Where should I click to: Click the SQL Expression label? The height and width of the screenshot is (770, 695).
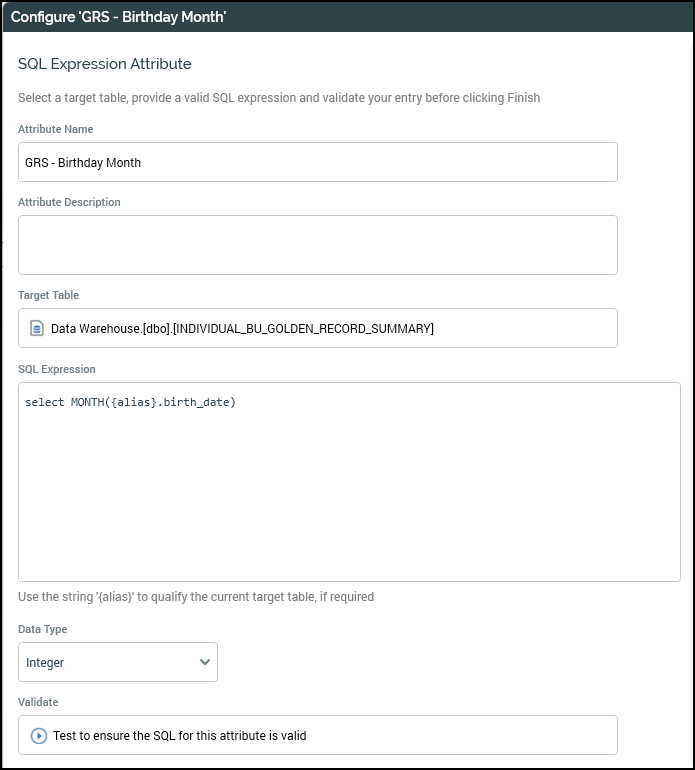(x=57, y=369)
